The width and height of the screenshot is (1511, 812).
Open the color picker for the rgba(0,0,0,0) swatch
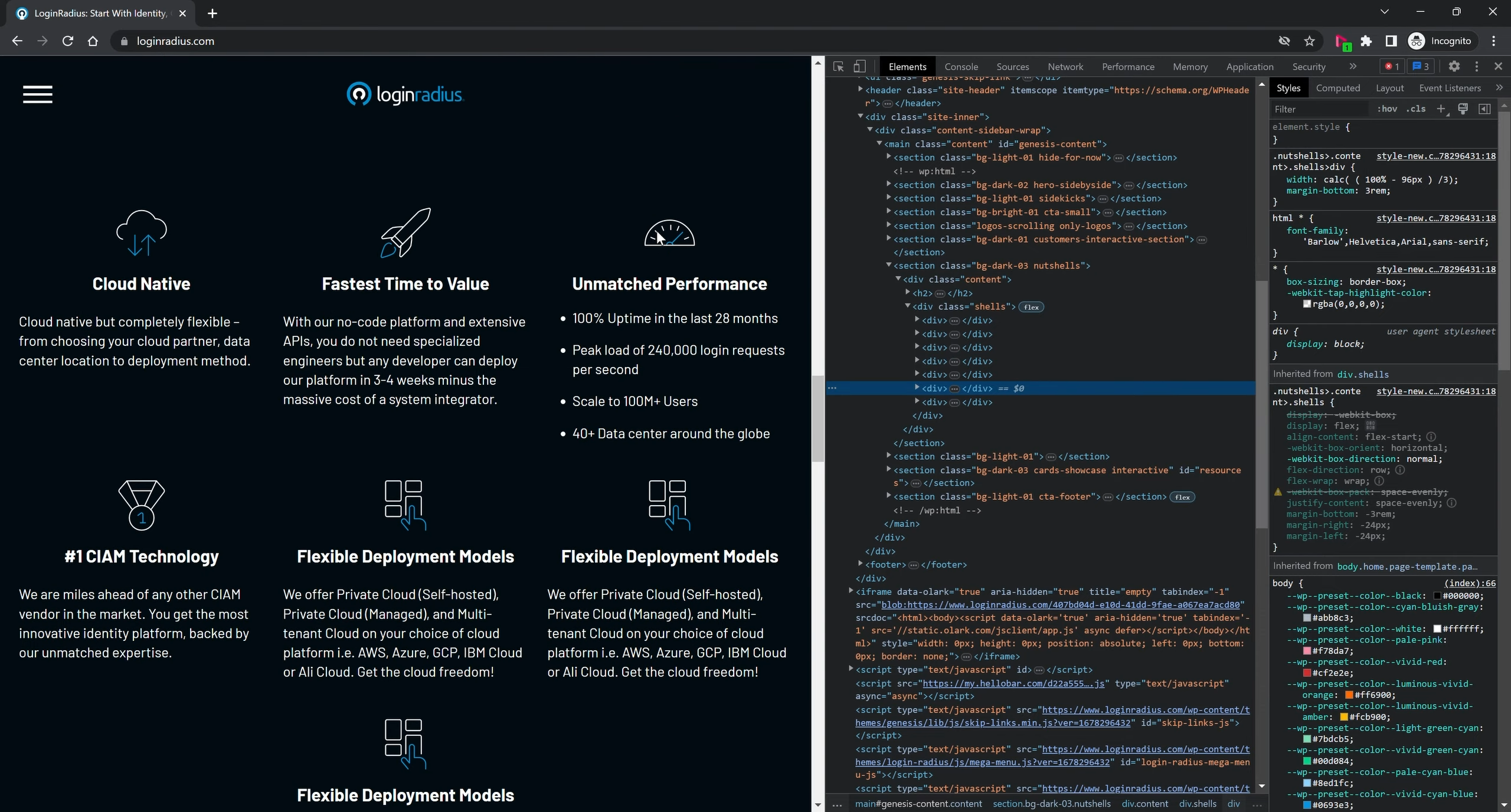1307,304
